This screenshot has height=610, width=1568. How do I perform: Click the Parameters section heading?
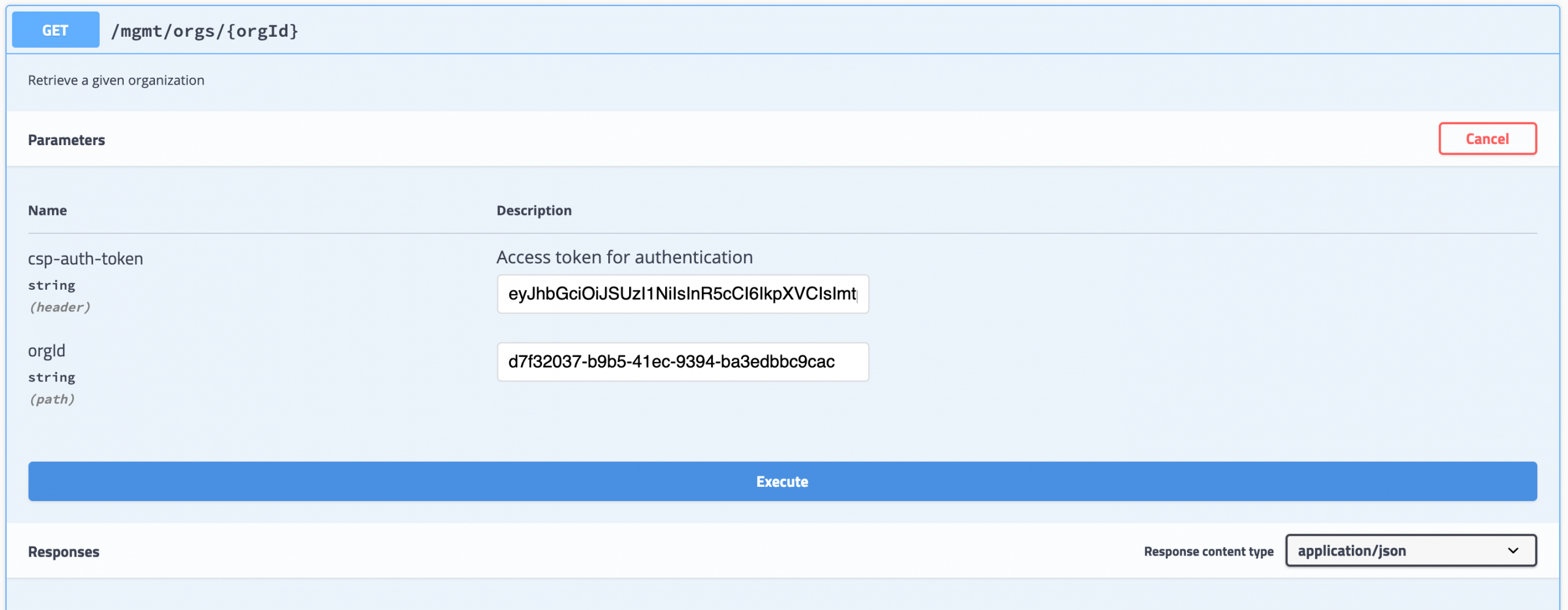pyautogui.click(x=66, y=140)
